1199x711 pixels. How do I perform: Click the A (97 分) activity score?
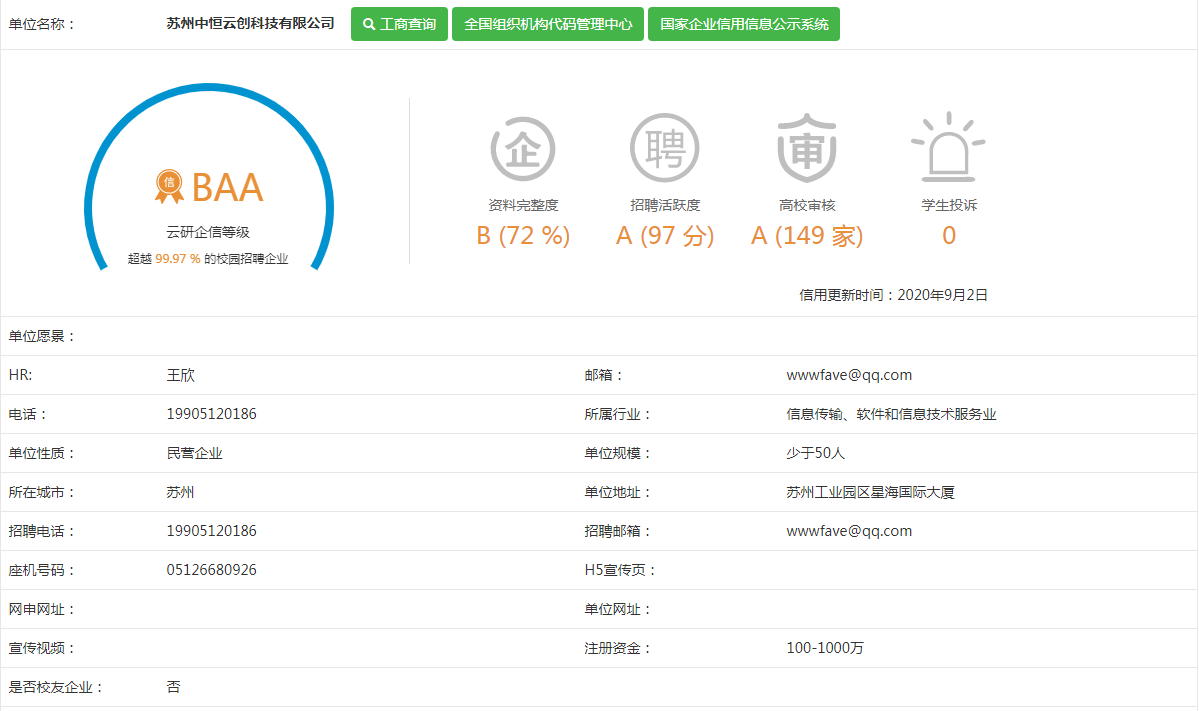[x=665, y=236]
